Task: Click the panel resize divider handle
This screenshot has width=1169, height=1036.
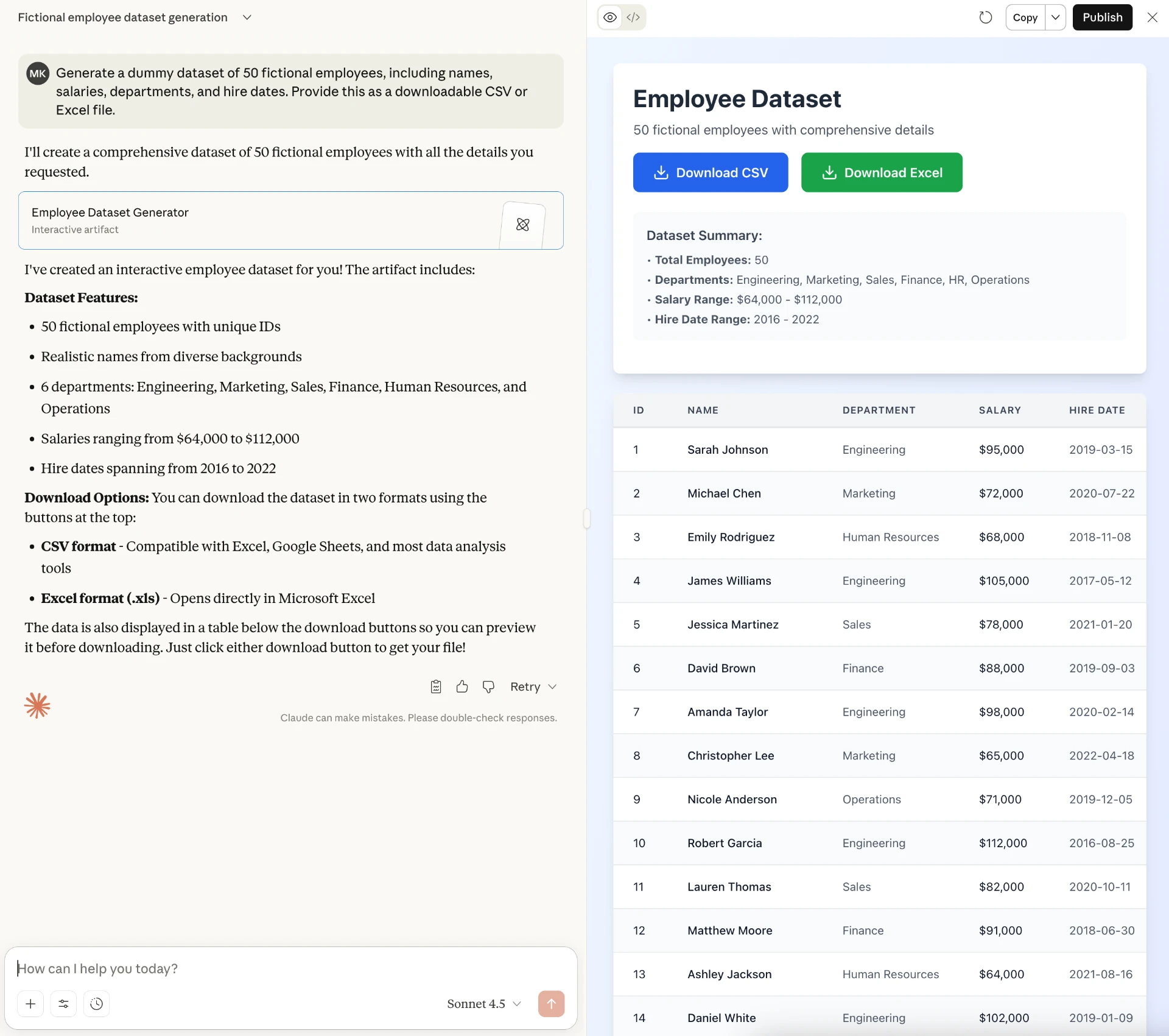Action: pyautogui.click(x=586, y=518)
